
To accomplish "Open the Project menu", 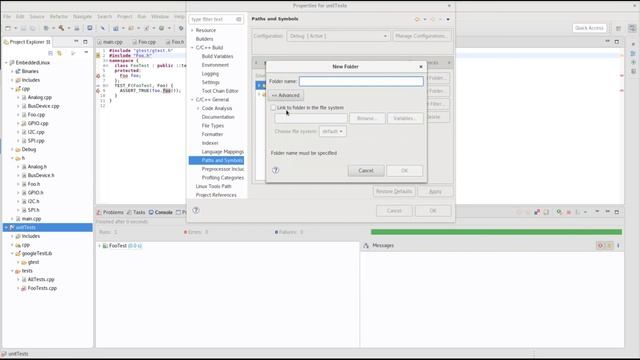I will tap(124, 17).
